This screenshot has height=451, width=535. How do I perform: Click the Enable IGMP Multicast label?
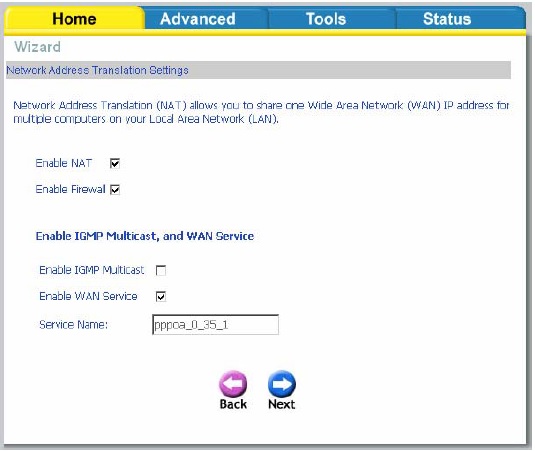point(92,270)
